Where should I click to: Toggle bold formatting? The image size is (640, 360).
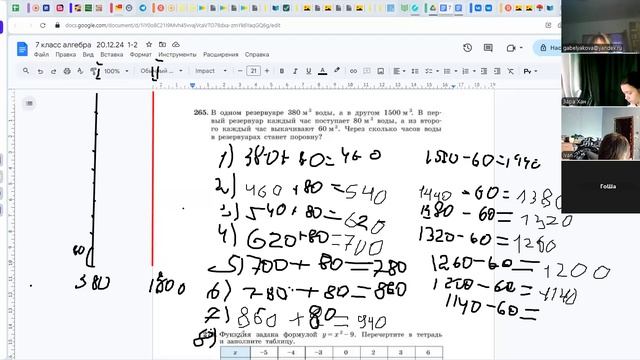(x=282, y=71)
